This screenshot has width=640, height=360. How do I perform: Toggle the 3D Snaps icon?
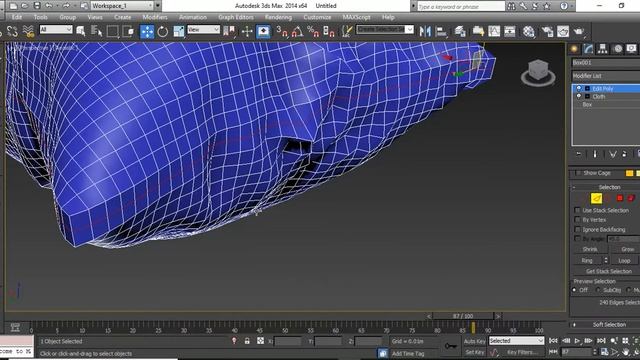[282, 31]
